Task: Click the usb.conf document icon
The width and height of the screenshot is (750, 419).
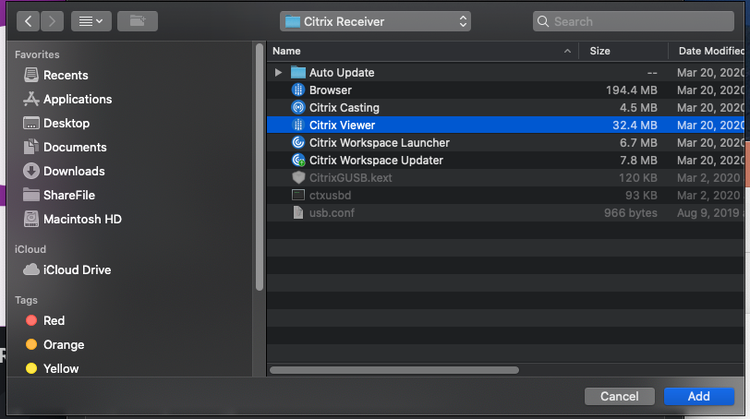Action: (x=298, y=212)
